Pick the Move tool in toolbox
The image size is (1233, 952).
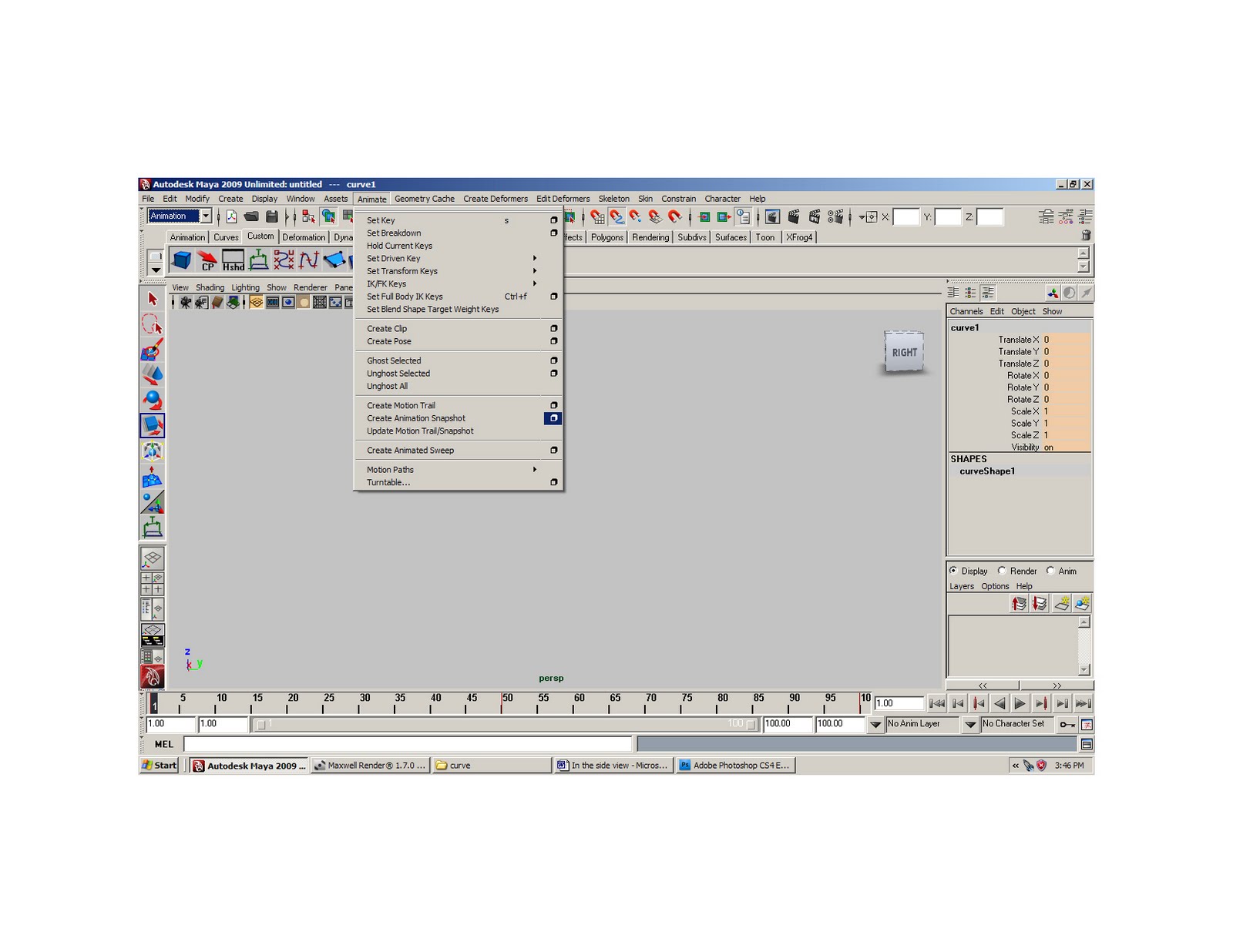pos(152,375)
